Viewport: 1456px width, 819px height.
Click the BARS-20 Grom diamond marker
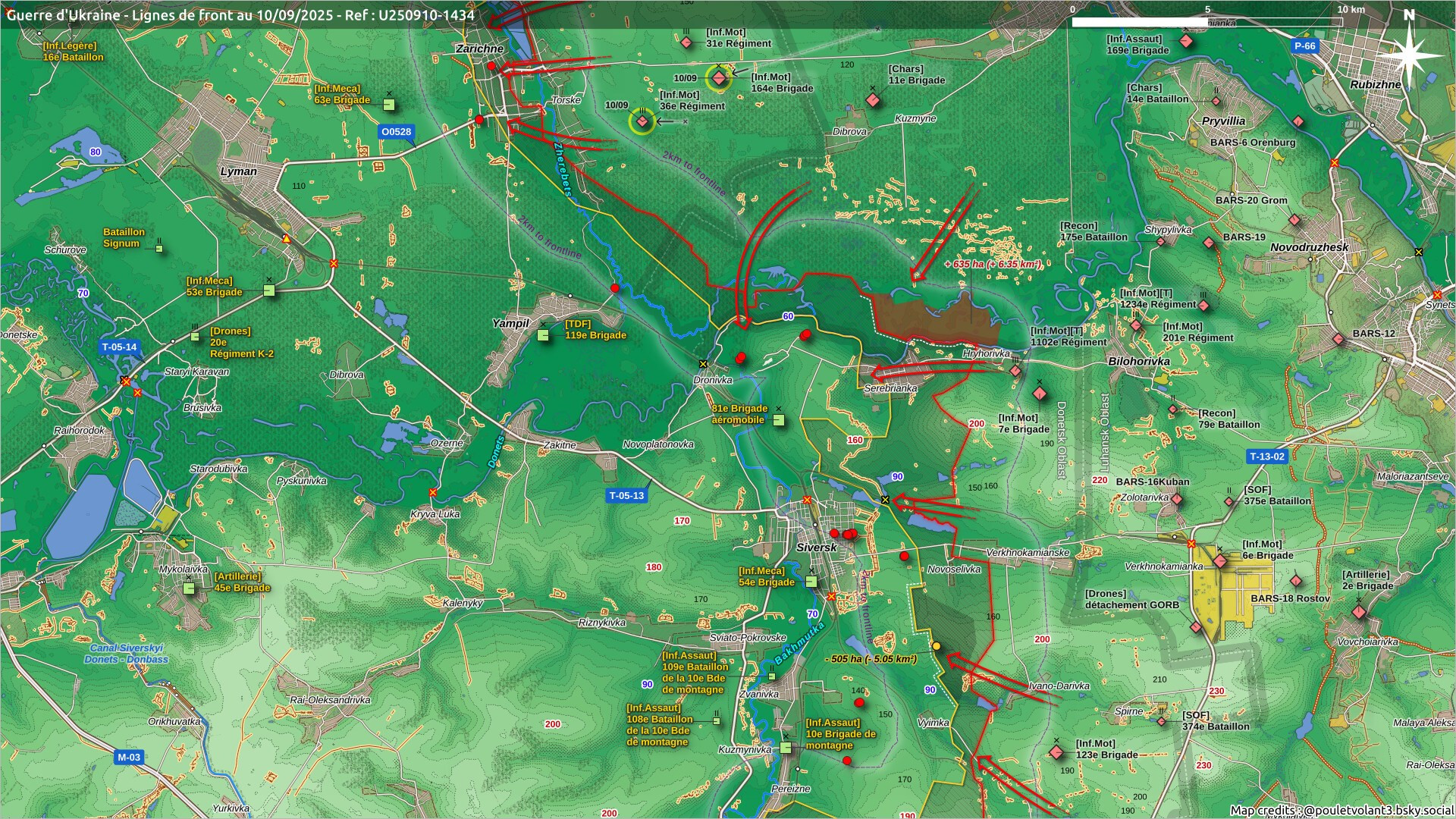point(1294,221)
